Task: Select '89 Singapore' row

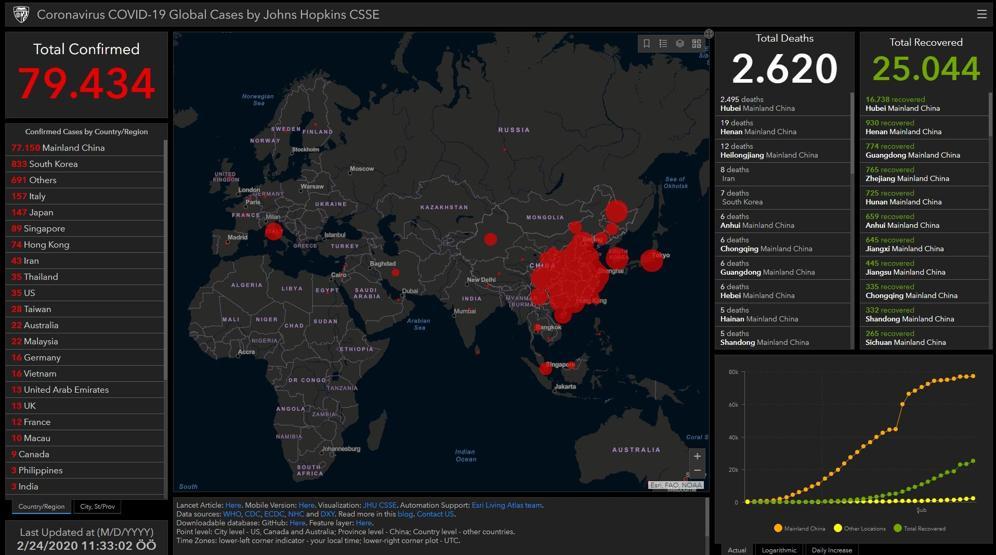Action: click(85, 229)
